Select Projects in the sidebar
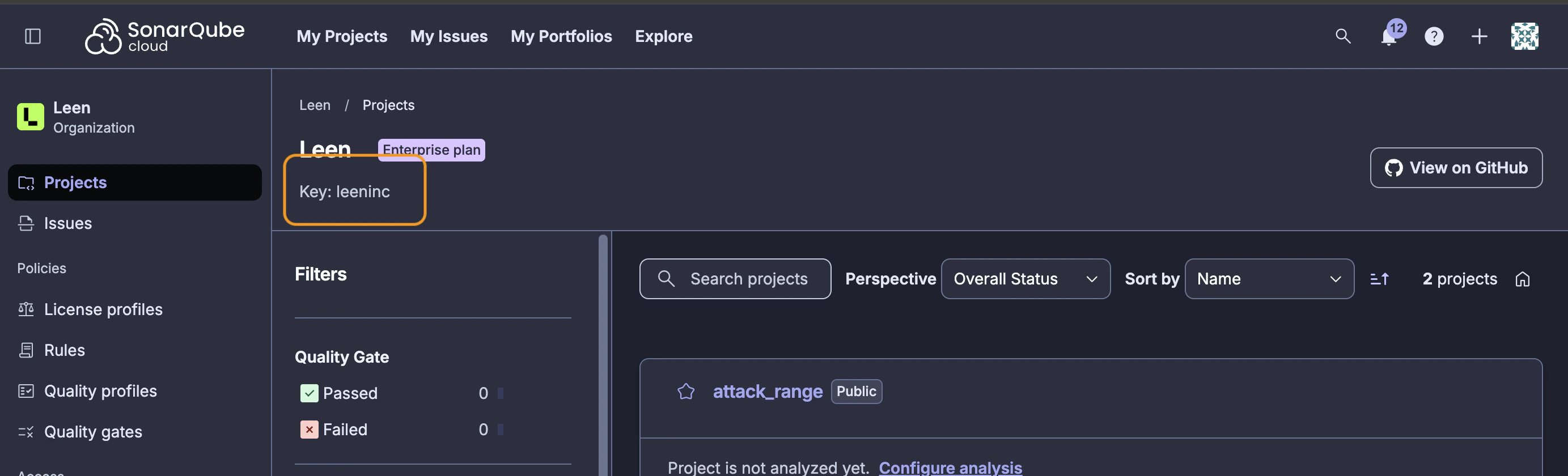Image resolution: width=1568 pixels, height=476 pixels. point(134,182)
